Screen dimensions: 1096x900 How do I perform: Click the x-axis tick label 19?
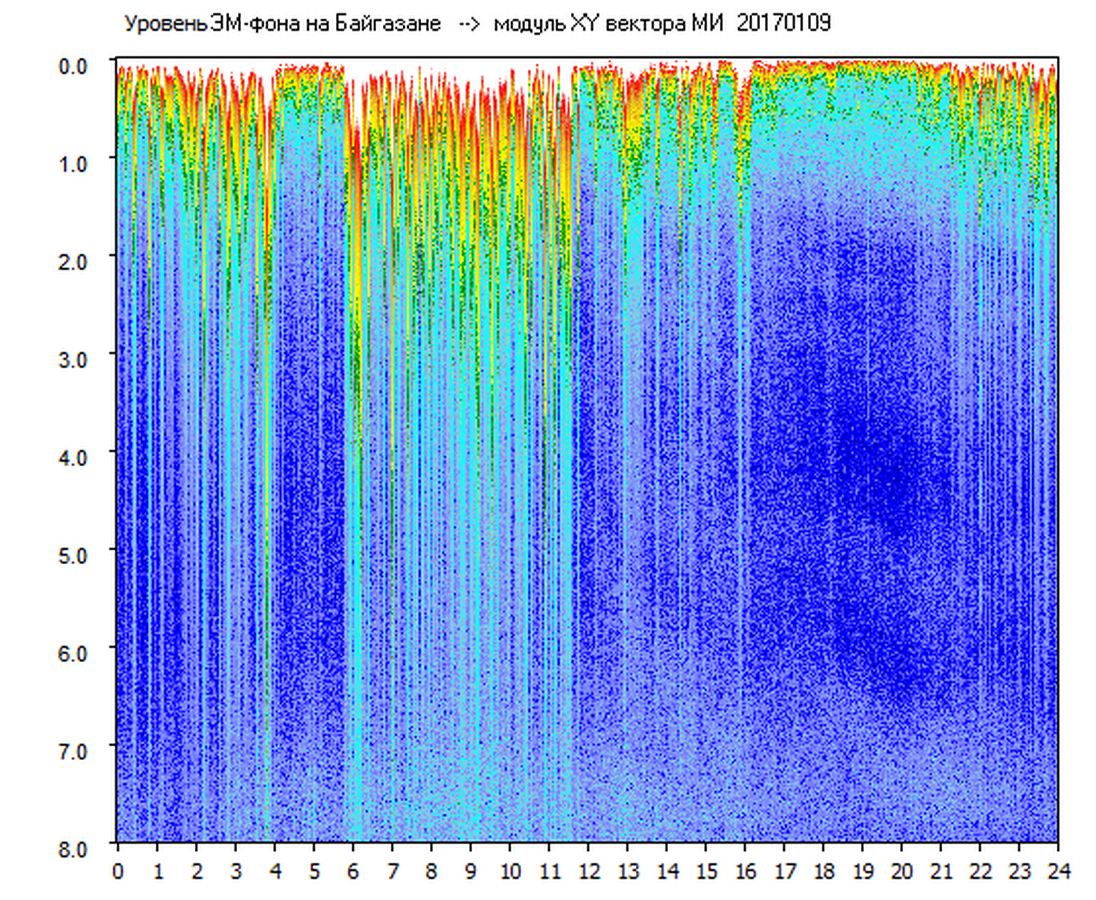coord(862,872)
